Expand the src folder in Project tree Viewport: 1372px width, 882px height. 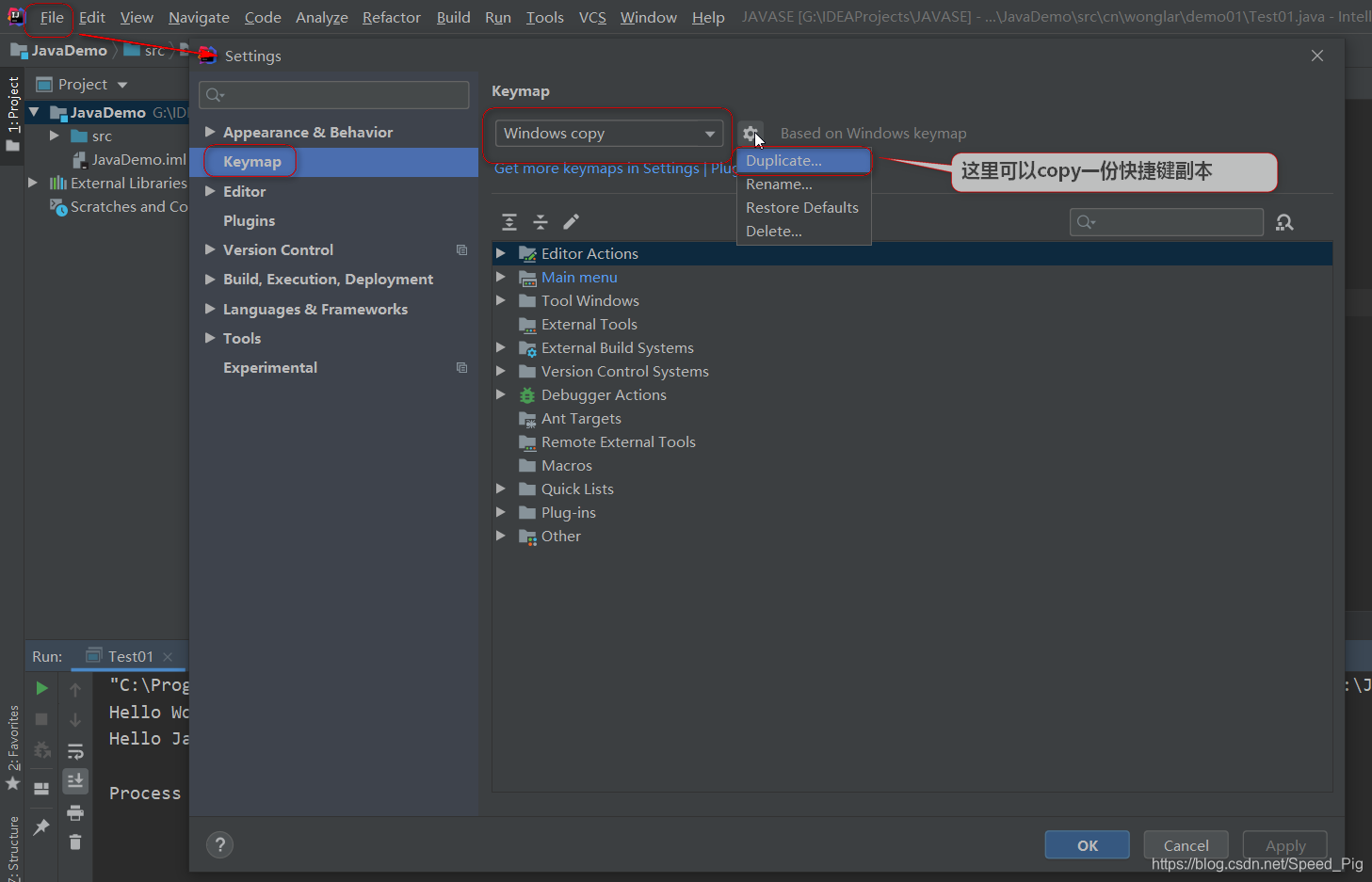[54, 136]
